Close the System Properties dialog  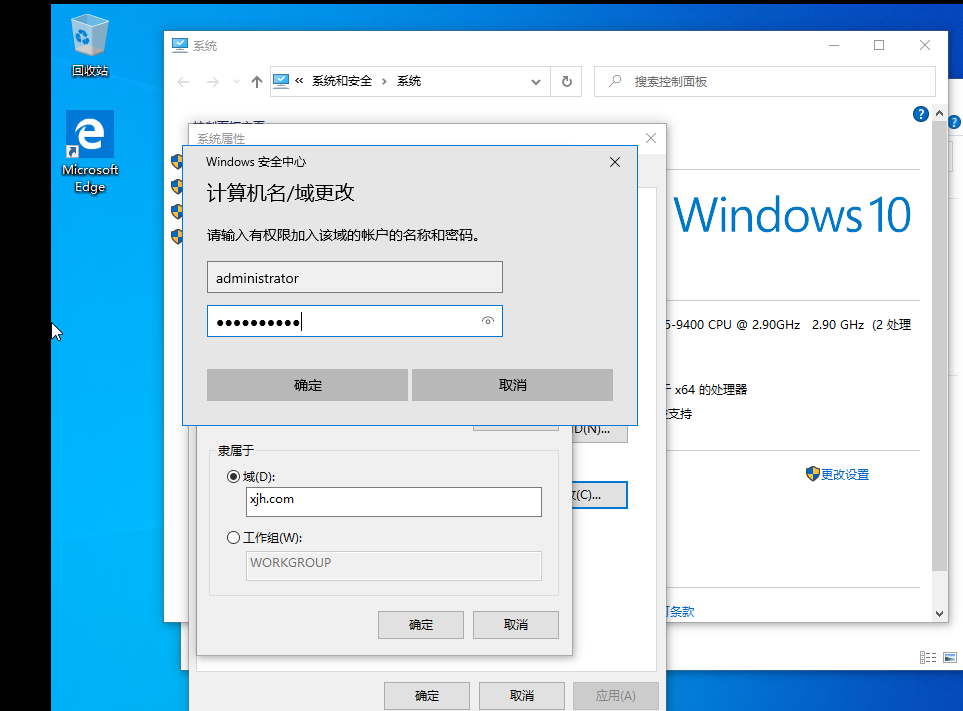click(651, 138)
